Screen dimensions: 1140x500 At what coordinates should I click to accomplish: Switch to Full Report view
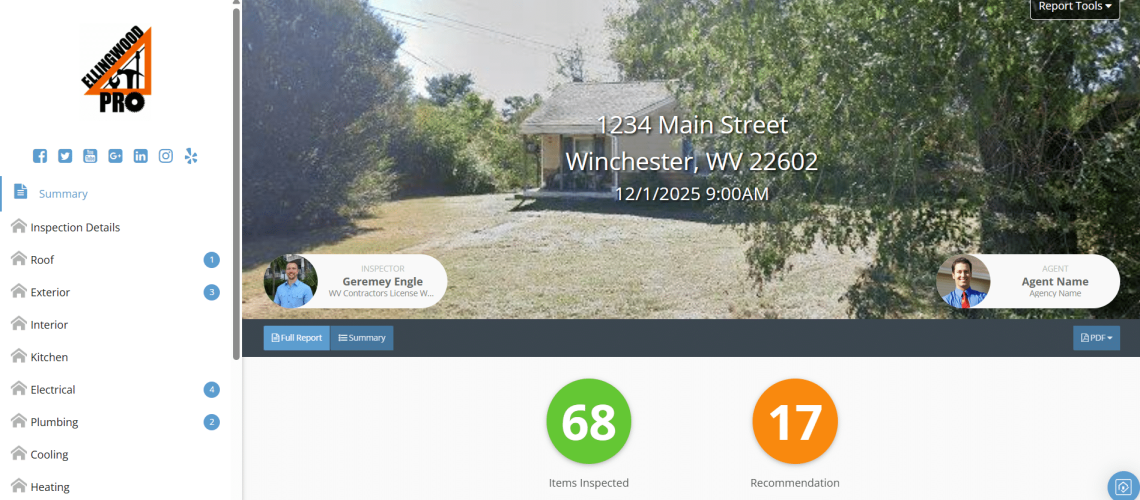[x=297, y=338]
